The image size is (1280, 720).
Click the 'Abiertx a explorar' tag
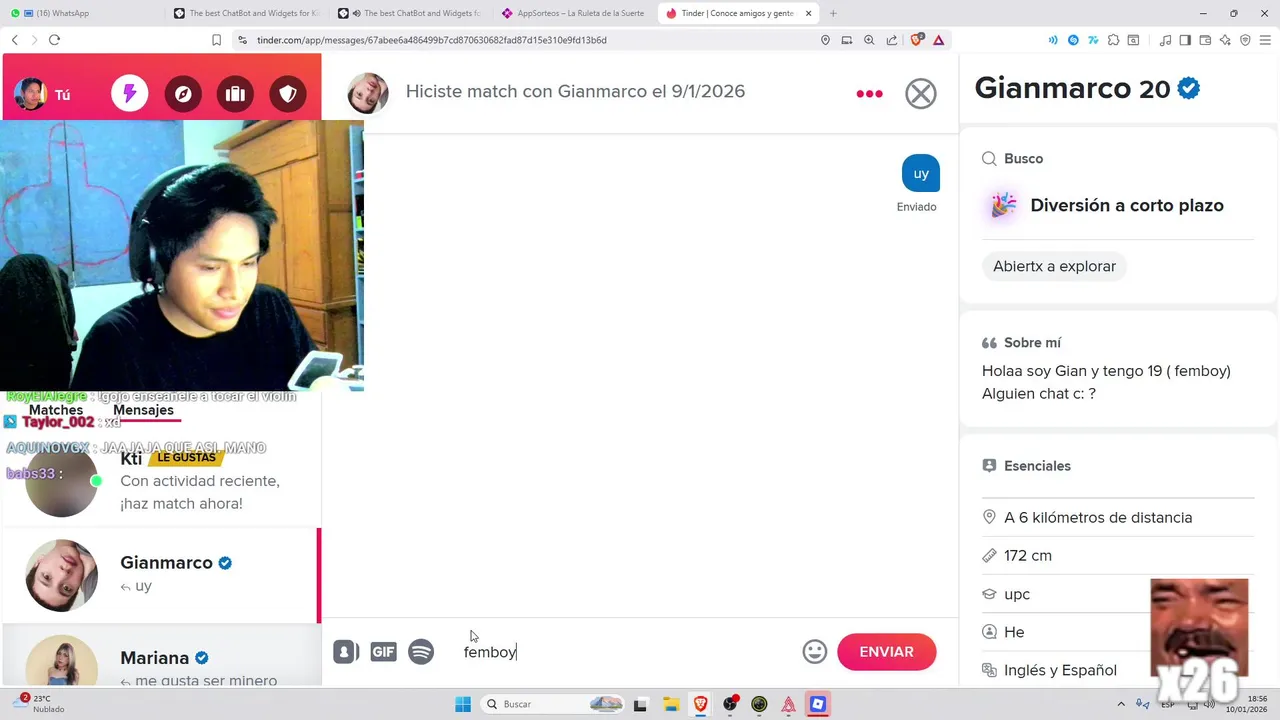1054,266
